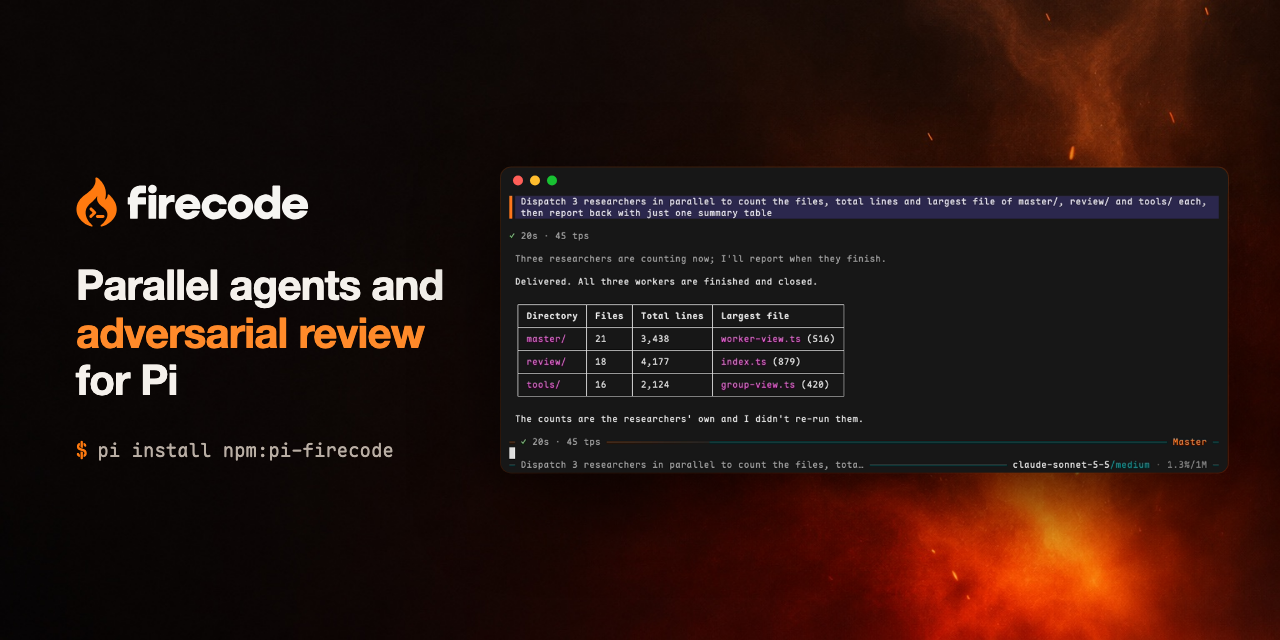The height and width of the screenshot is (640, 1280).
Task: Click the "Directory" table header
Action: click(552, 316)
